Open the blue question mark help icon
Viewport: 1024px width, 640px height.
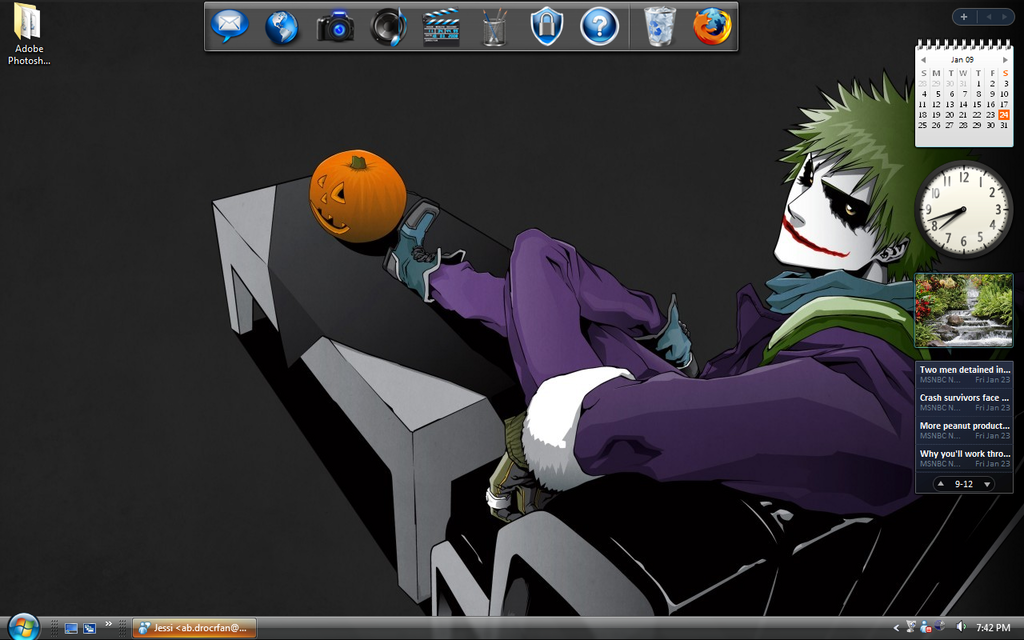(599, 27)
